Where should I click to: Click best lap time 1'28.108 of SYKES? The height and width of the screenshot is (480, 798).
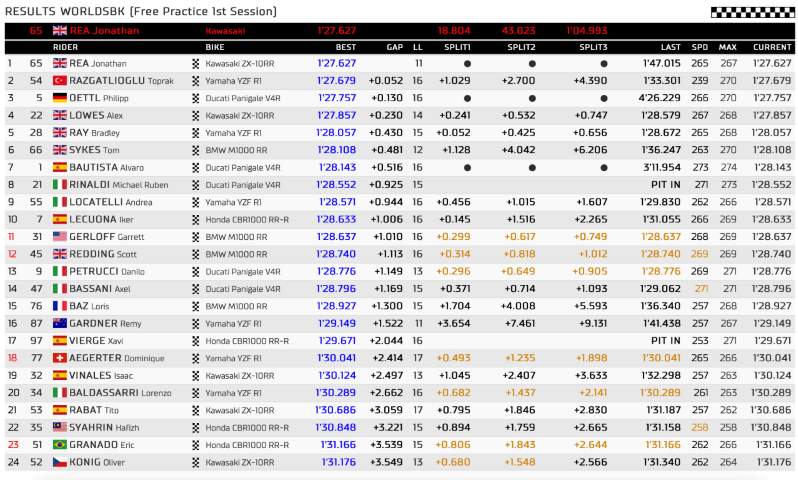click(336, 150)
